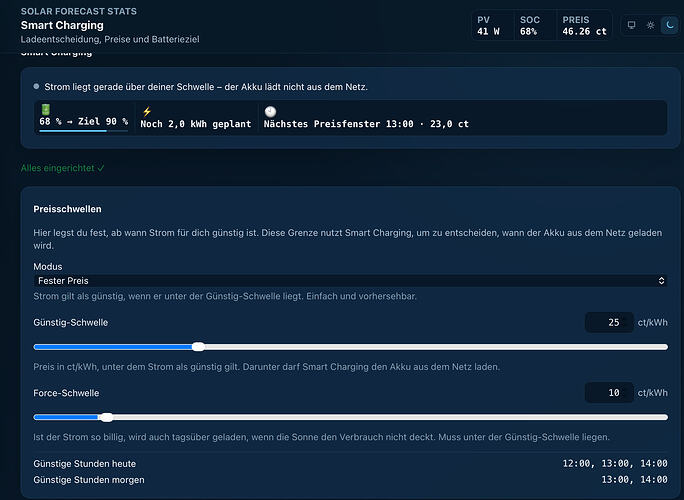684x500 pixels.
Task: Click the clock icon beside Nächstes Preisfenster
Action: [x=270, y=112]
